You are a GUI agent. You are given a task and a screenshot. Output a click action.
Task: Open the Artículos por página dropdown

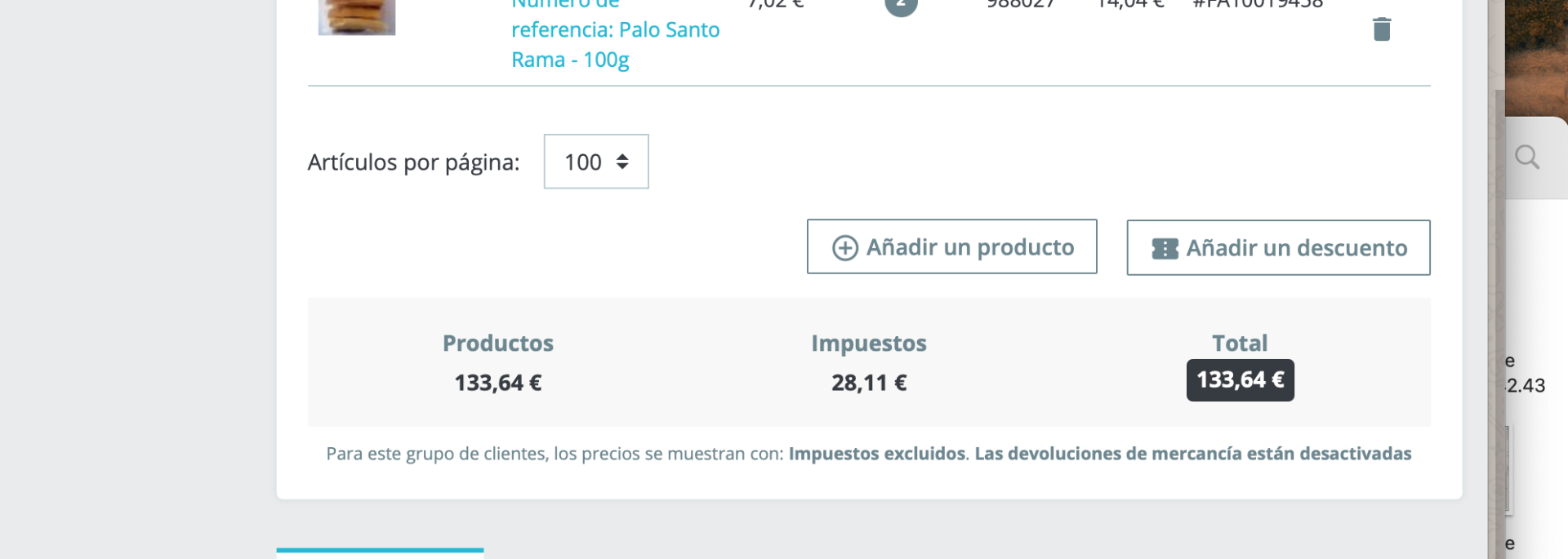(x=595, y=162)
